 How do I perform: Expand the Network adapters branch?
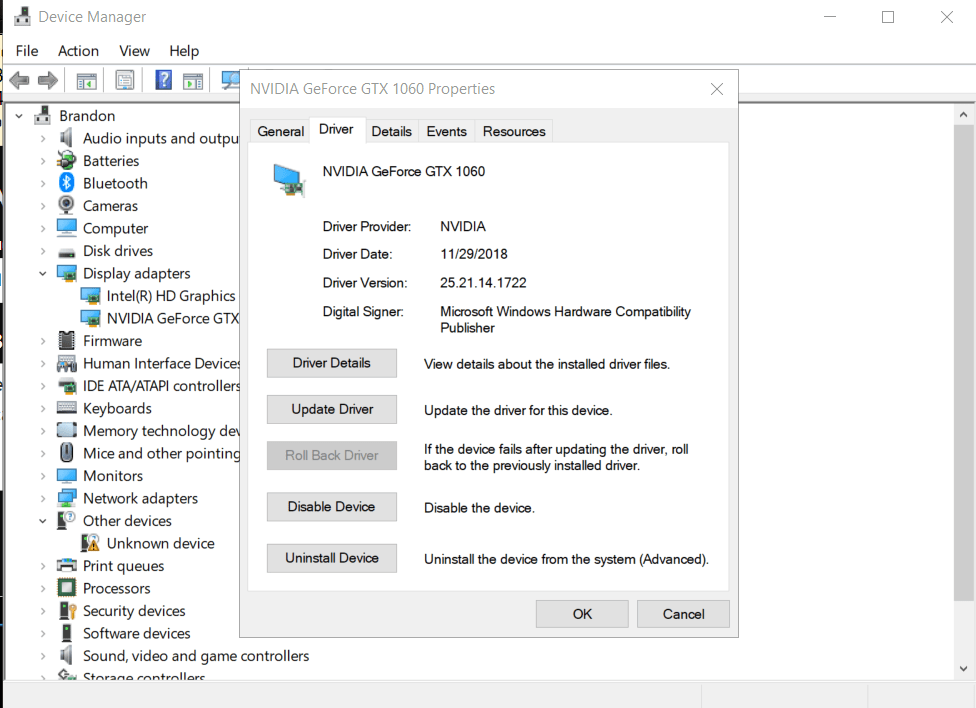pos(43,498)
